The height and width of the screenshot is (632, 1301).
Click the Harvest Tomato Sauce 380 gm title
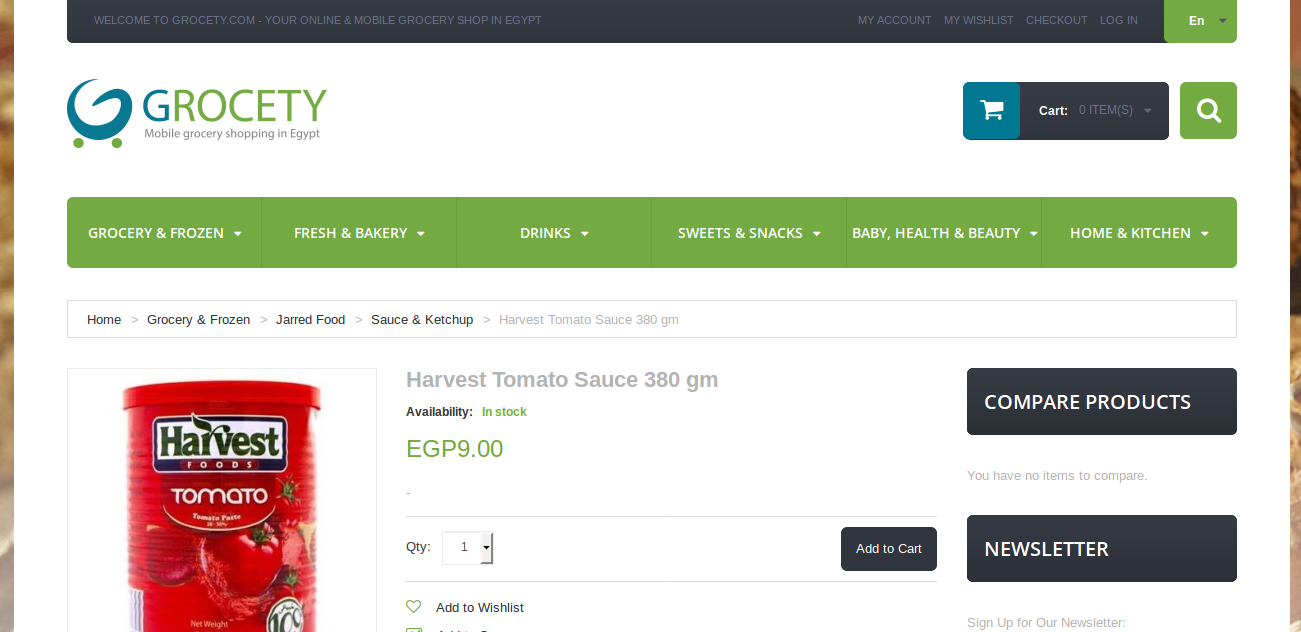562,380
